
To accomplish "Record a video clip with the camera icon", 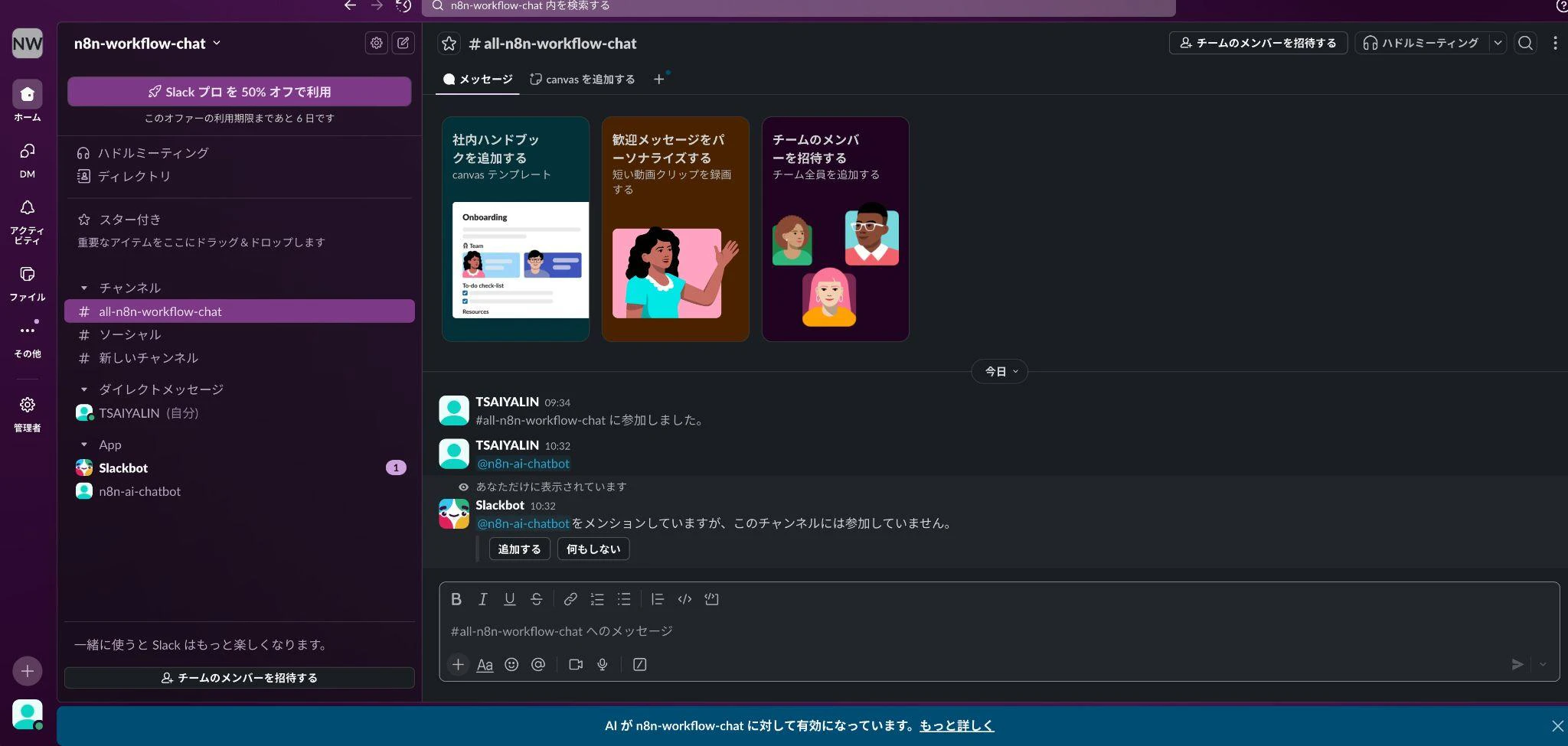I will click(x=576, y=665).
